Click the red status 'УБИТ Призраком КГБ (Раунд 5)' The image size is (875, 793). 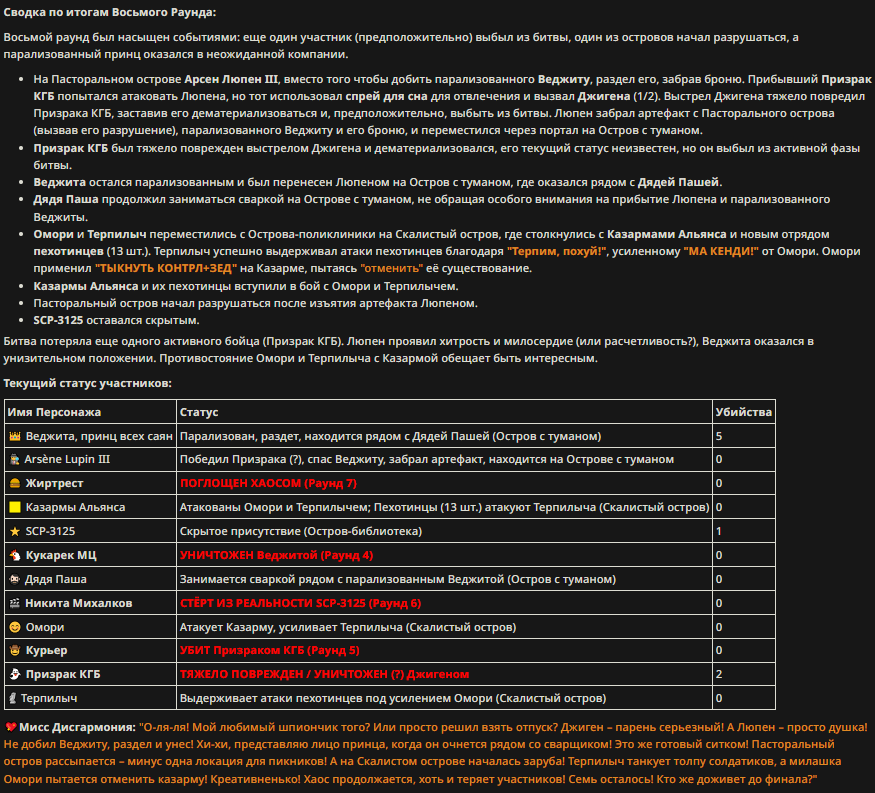(x=270, y=651)
